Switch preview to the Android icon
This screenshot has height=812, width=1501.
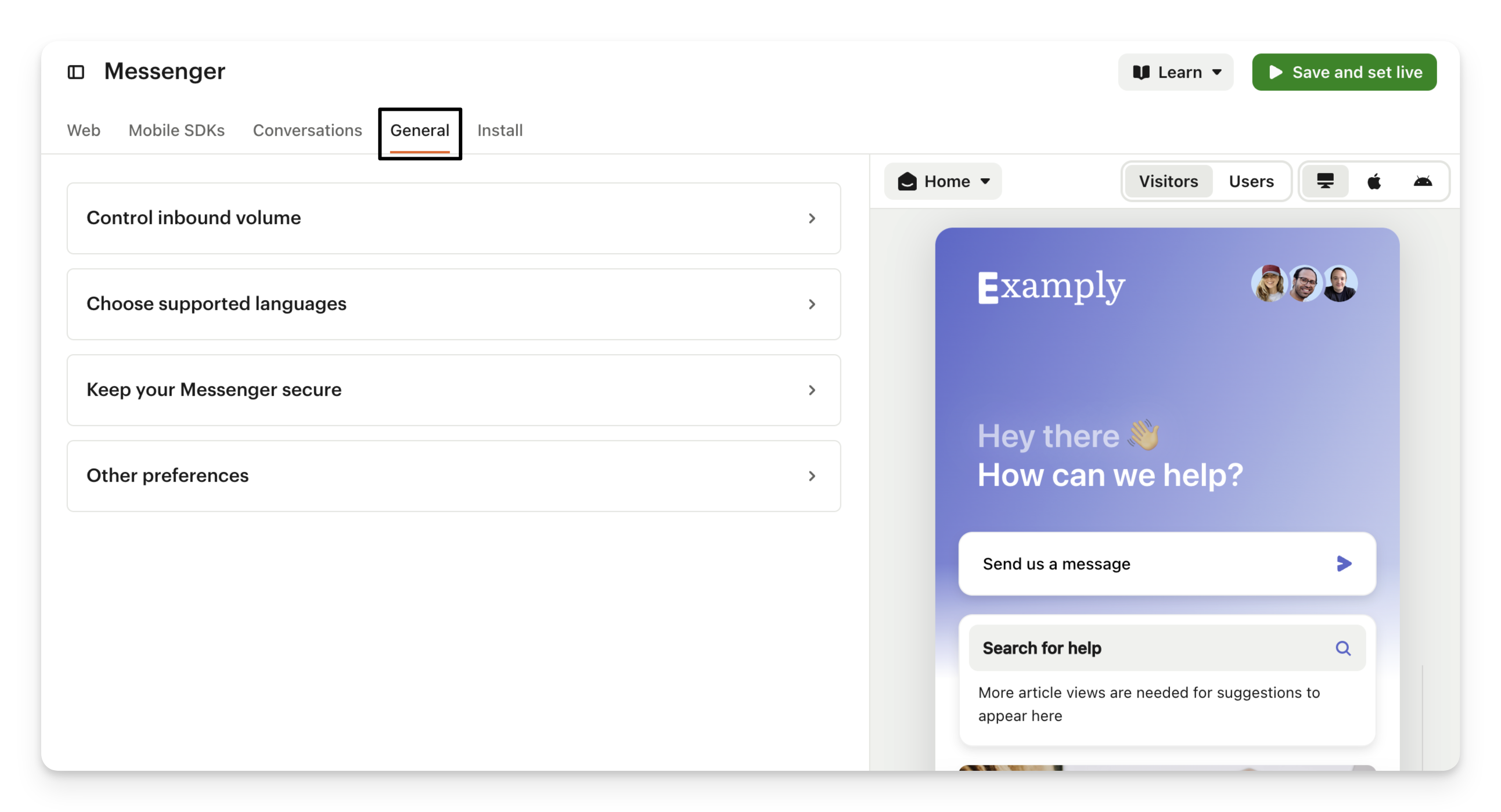tap(1423, 181)
